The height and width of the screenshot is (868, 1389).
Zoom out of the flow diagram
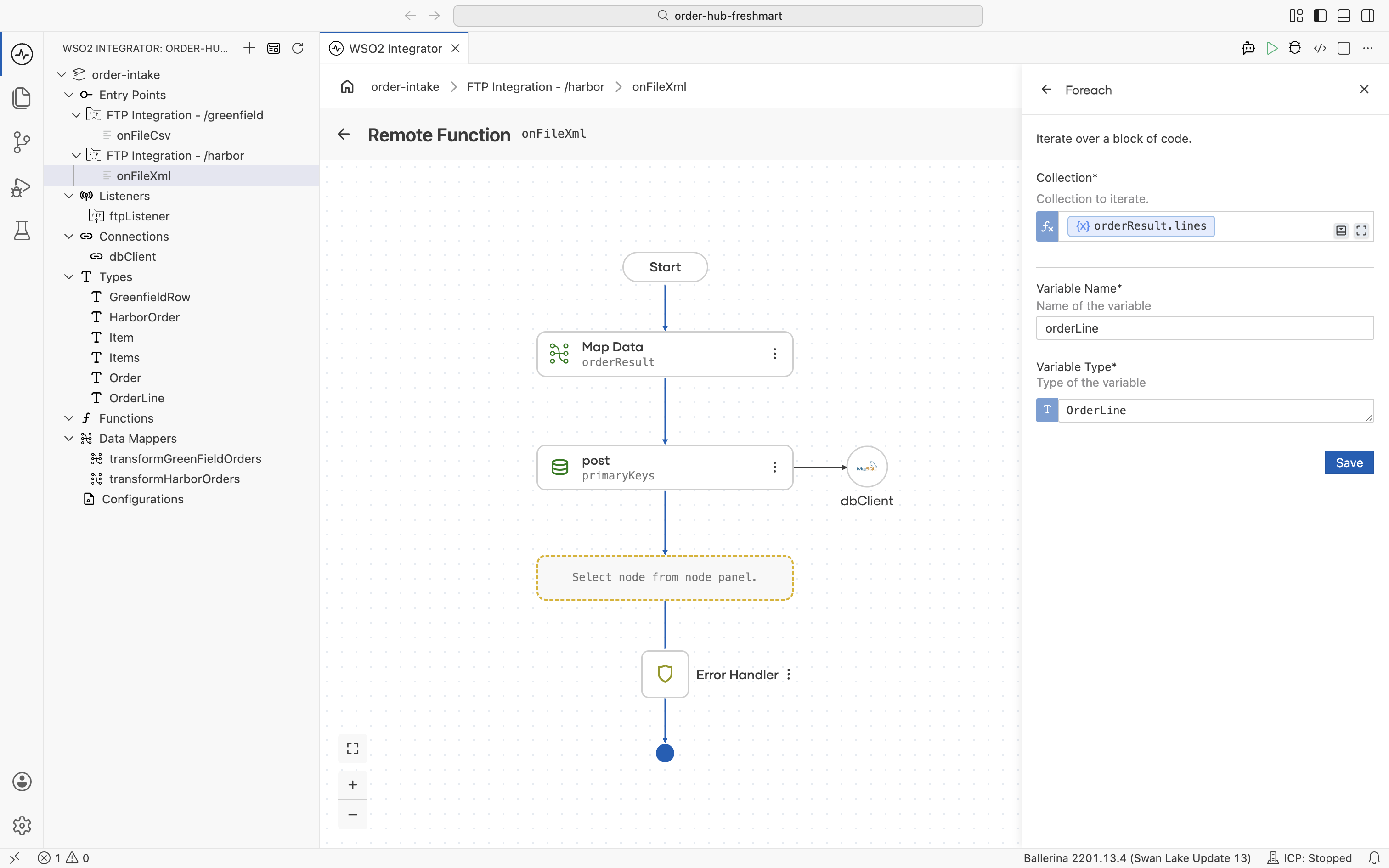352,815
